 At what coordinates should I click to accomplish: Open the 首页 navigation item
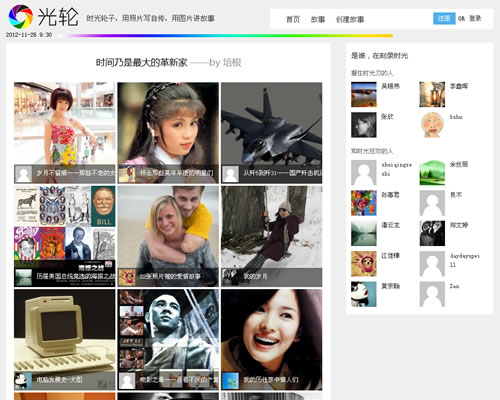pyautogui.click(x=293, y=19)
